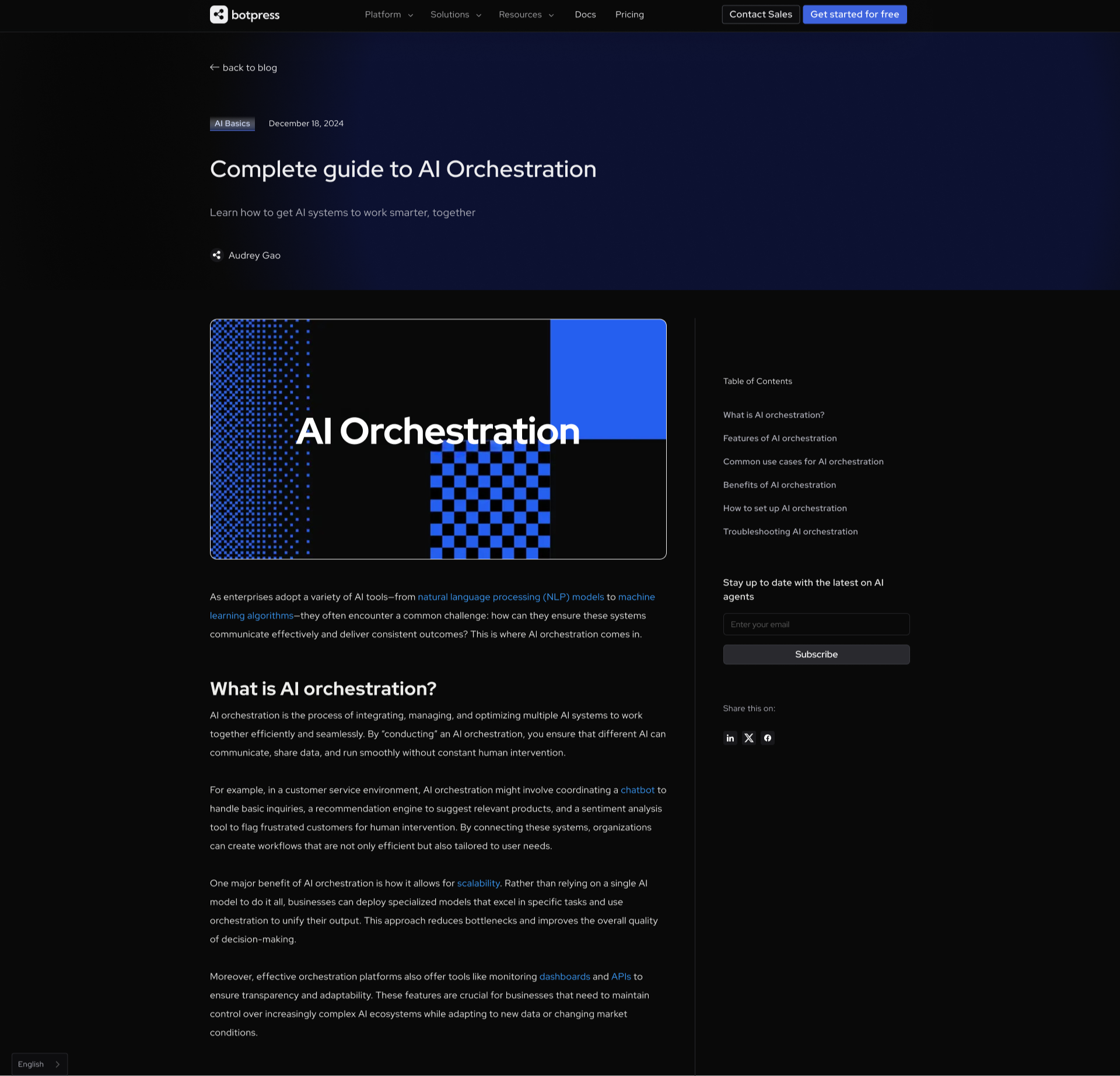The height and width of the screenshot is (1076, 1120).
Task: Click Audrey Gao's author avatar icon
Action: pyautogui.click(x=216, y=255)
